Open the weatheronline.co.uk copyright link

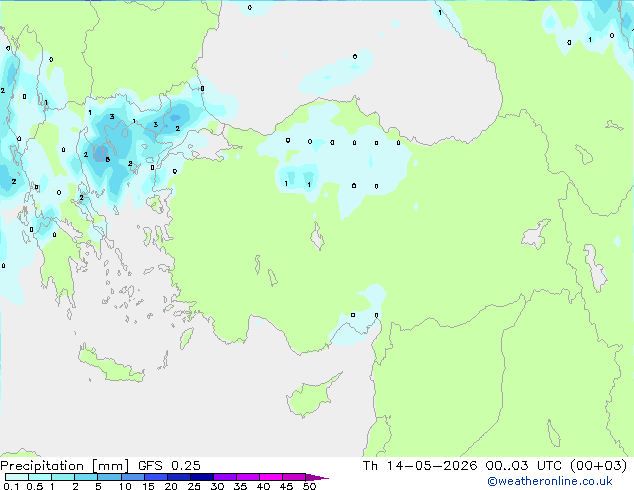pos(550,481)
